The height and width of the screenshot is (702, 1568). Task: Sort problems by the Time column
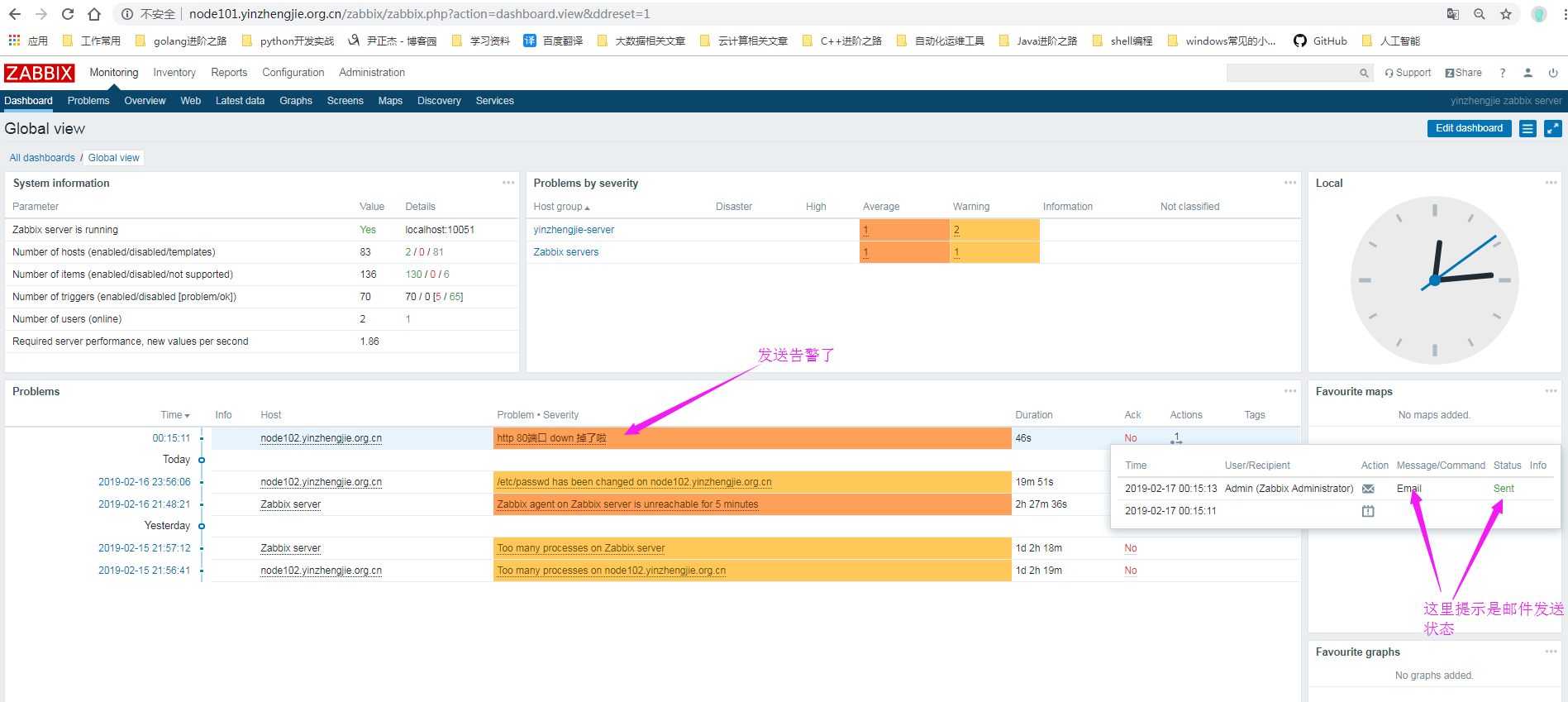[x=174, y=415]
